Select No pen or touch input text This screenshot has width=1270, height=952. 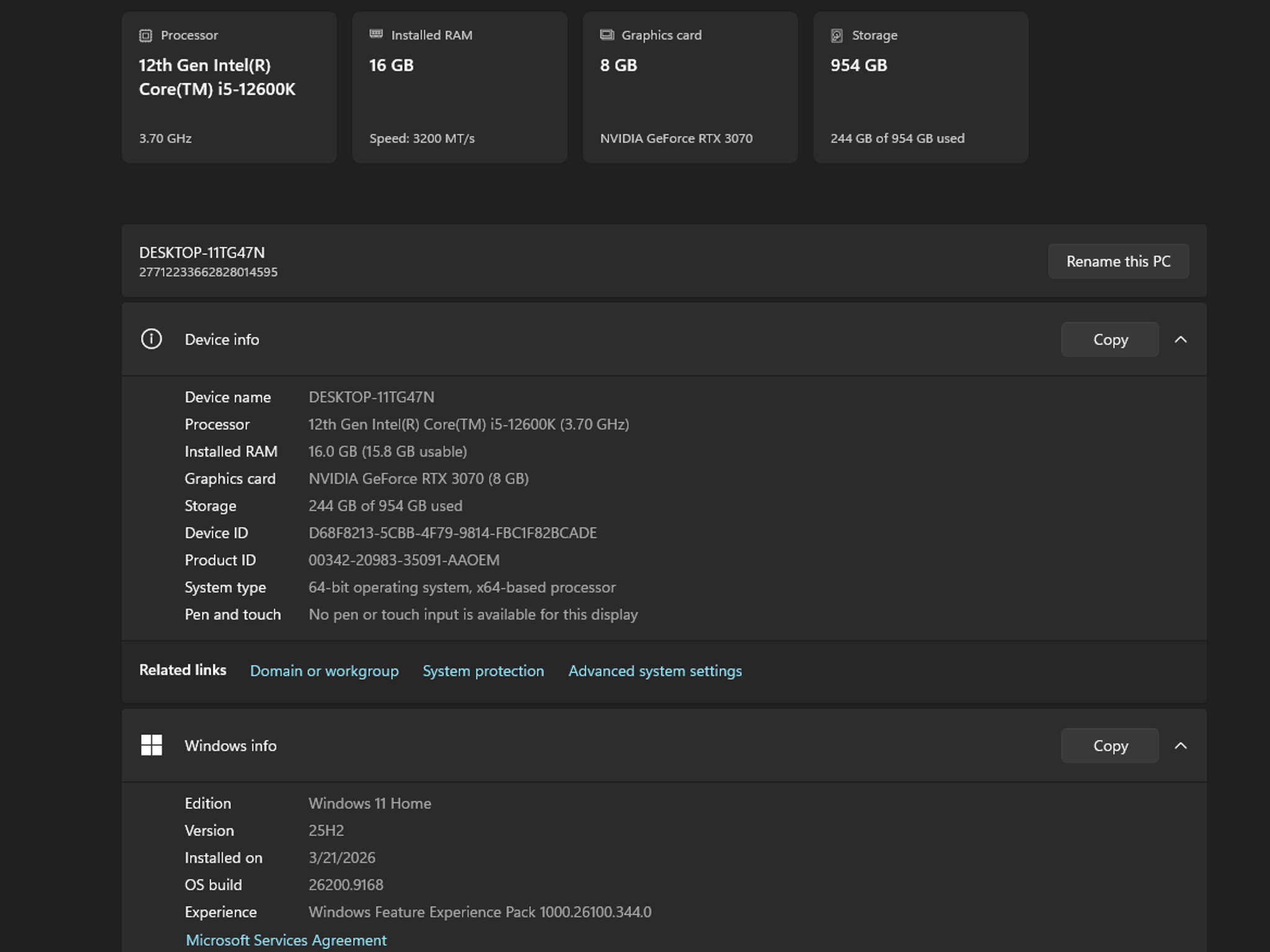coord(473,614)
